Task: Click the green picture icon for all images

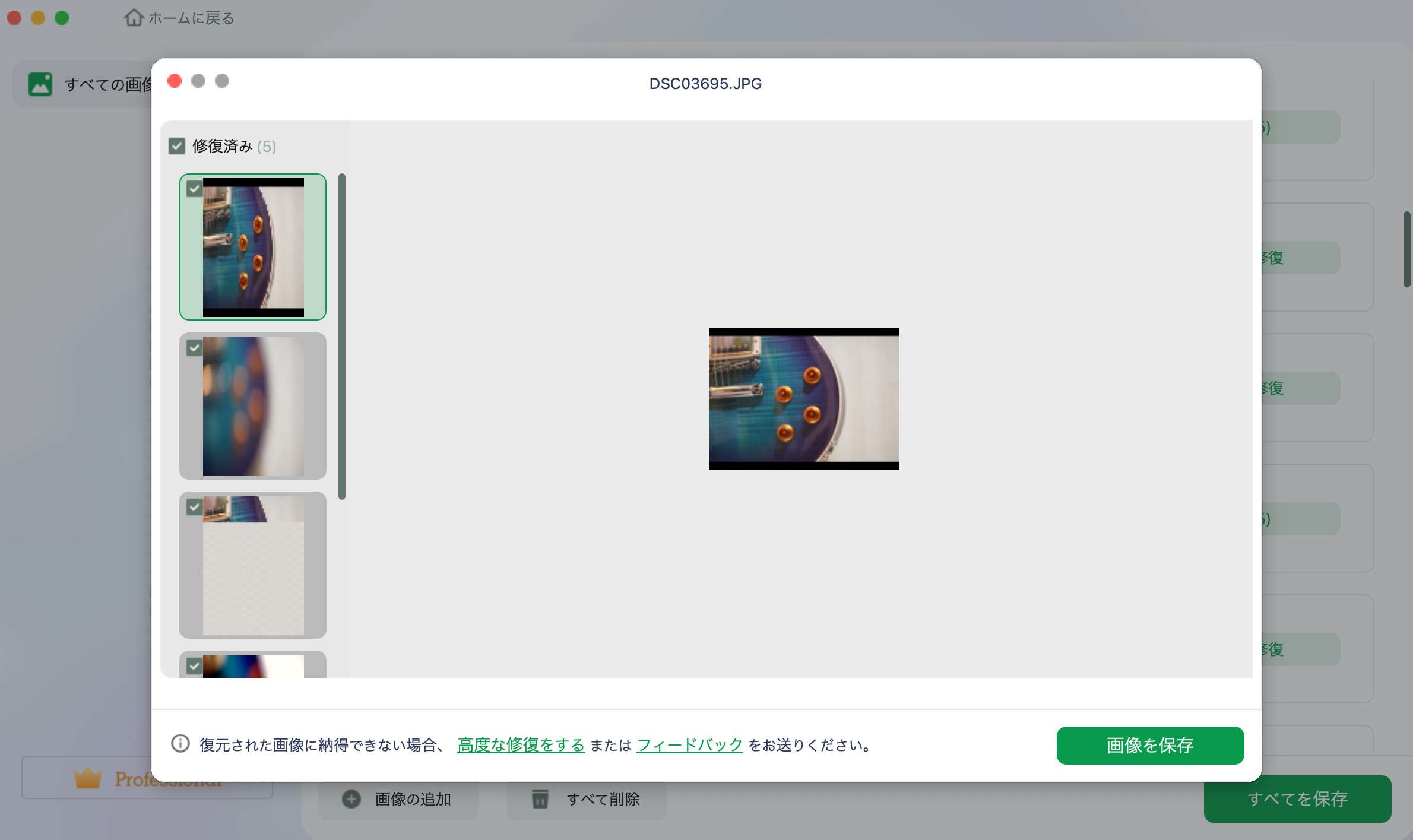Action: point(40,84)
